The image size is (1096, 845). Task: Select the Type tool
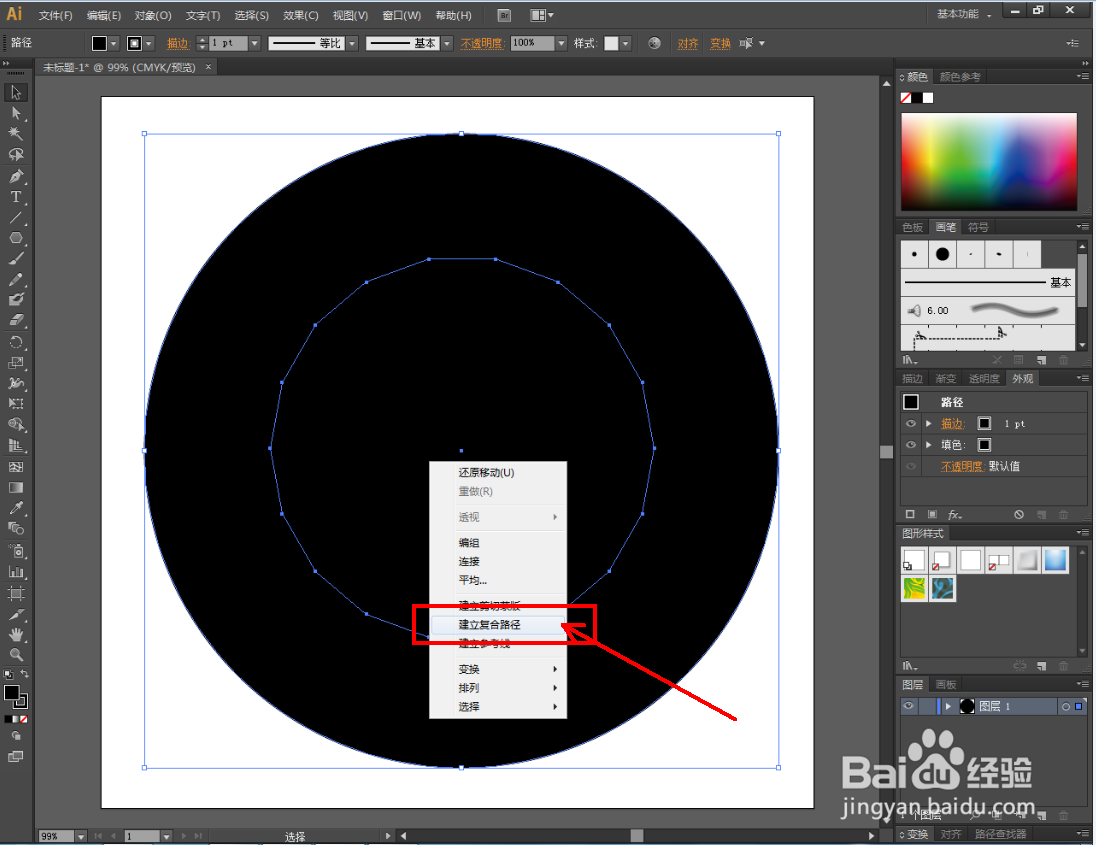[16, 197]
